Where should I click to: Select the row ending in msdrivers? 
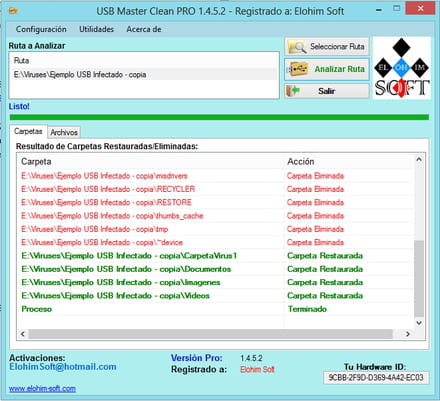pyautogui.click(x=216, y=176)
